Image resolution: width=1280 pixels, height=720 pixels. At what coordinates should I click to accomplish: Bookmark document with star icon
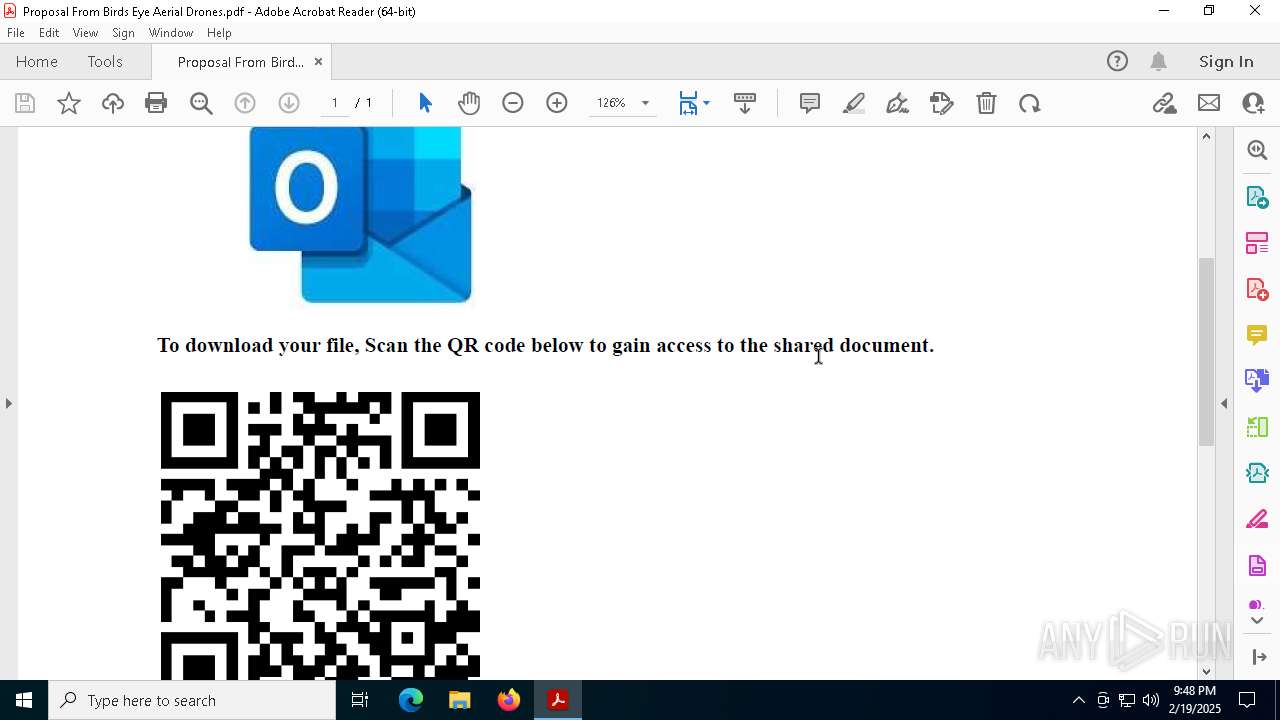coord(69,103)
